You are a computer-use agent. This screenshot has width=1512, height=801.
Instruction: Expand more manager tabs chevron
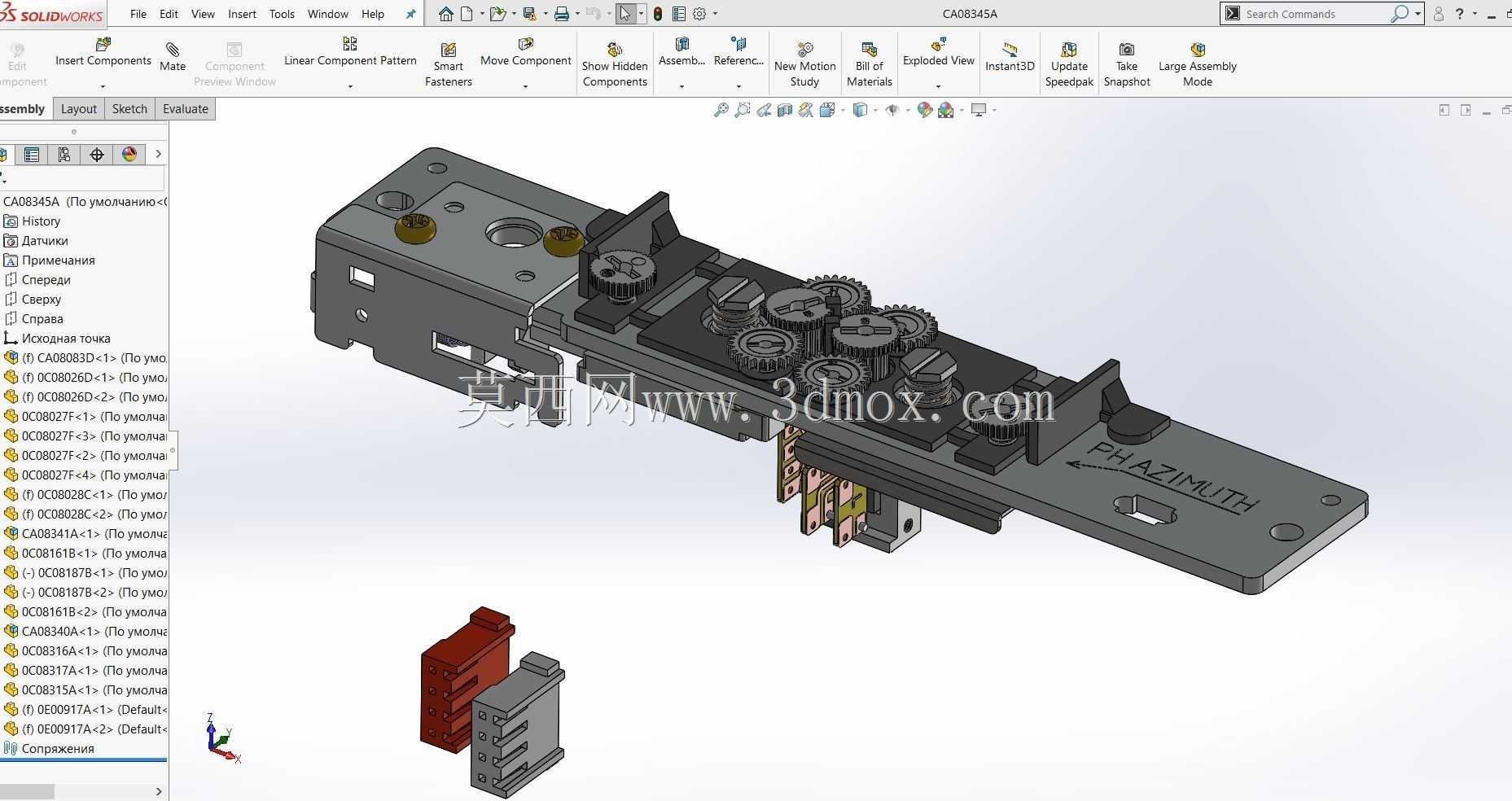tap(158, 154)
